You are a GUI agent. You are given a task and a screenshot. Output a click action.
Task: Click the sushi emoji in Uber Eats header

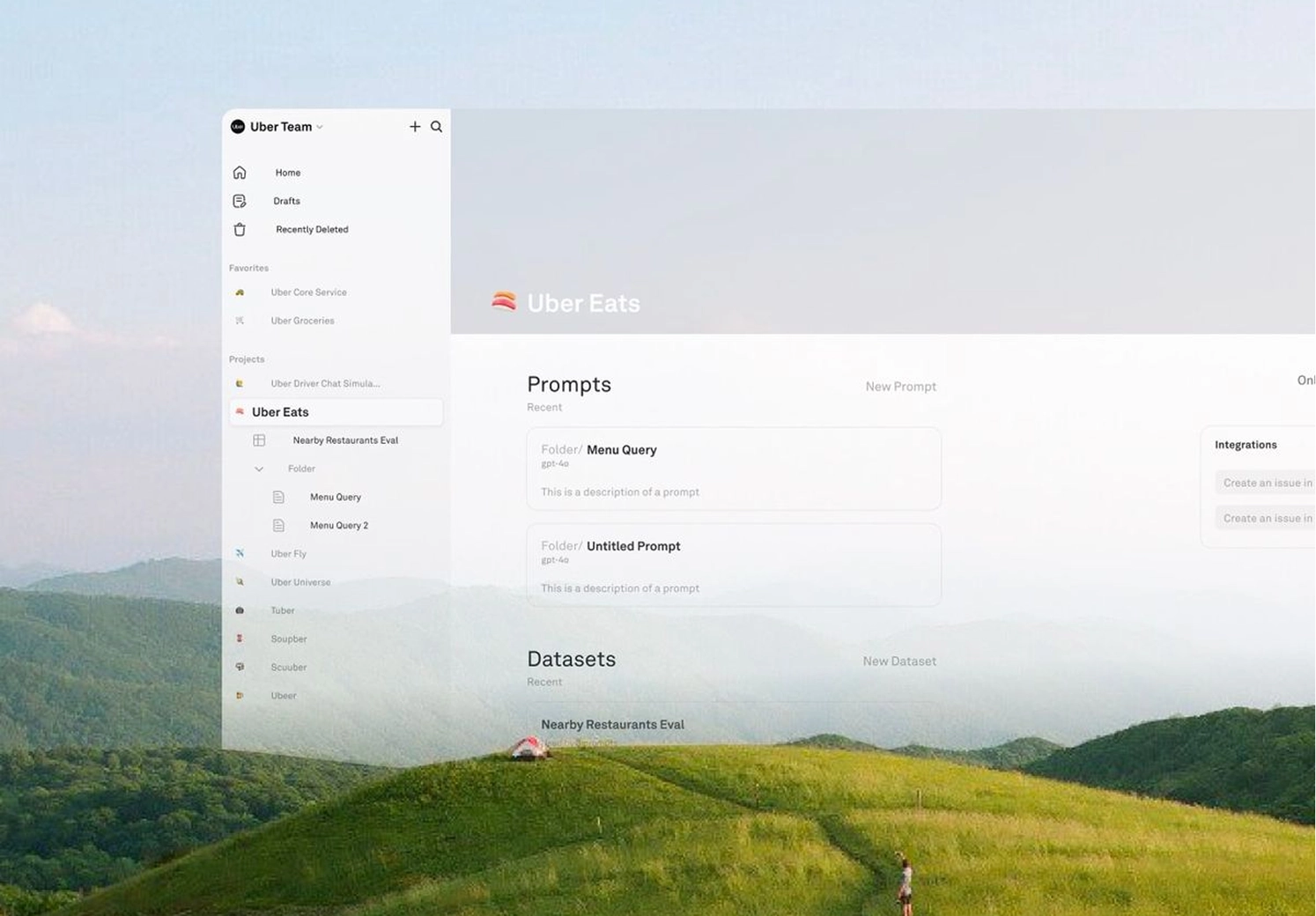[504, 302]
